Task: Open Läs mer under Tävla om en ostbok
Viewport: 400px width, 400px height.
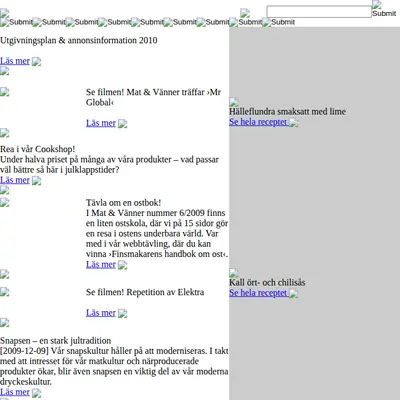Action: 101,264
